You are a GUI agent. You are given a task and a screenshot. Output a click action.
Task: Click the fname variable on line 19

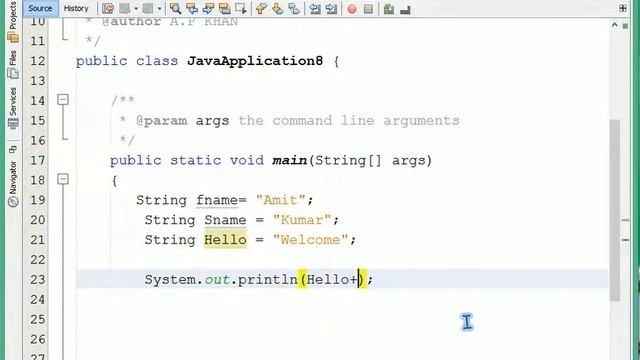(x=217, y=200)
